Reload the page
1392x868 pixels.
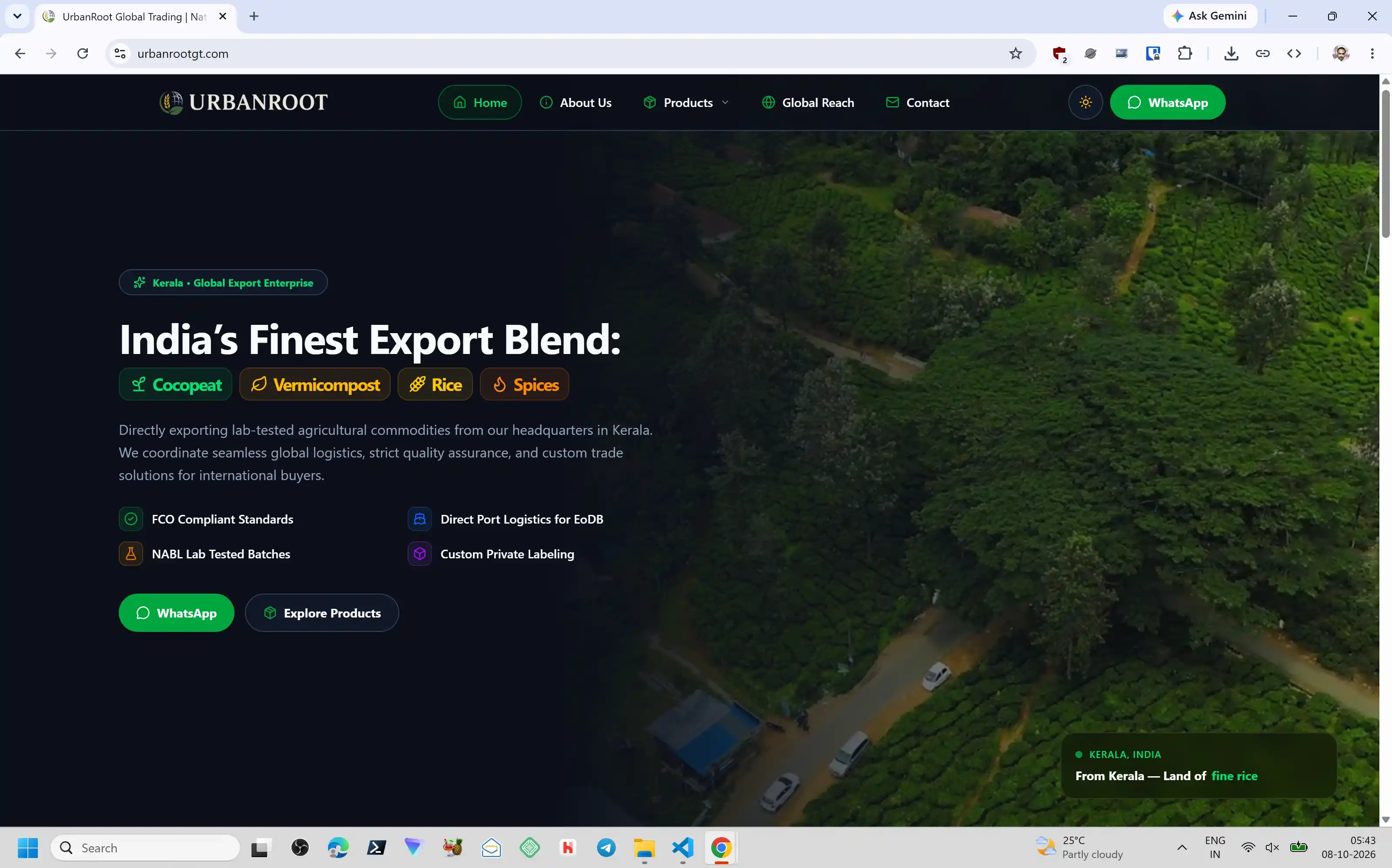click(83, 53)
